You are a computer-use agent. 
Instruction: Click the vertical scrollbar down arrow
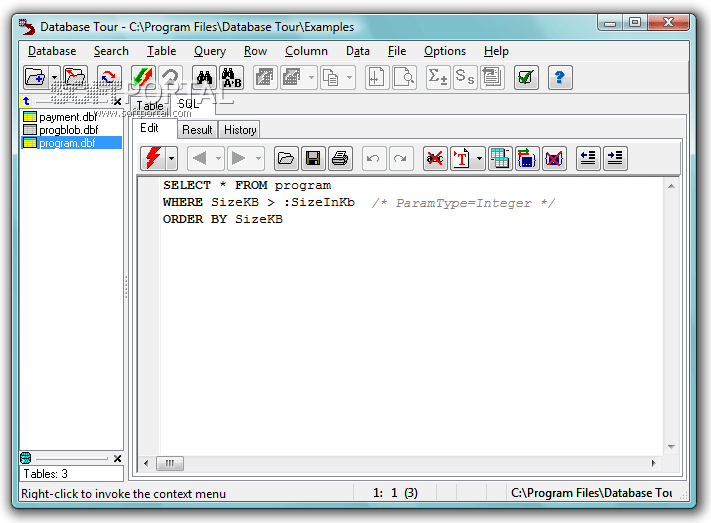pyautogui.click(x=672, y=447)
